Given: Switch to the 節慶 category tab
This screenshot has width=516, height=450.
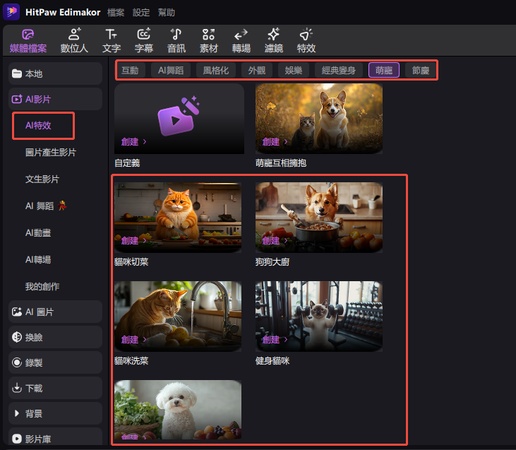Looking at the screenshot, I should click(420, 70).
